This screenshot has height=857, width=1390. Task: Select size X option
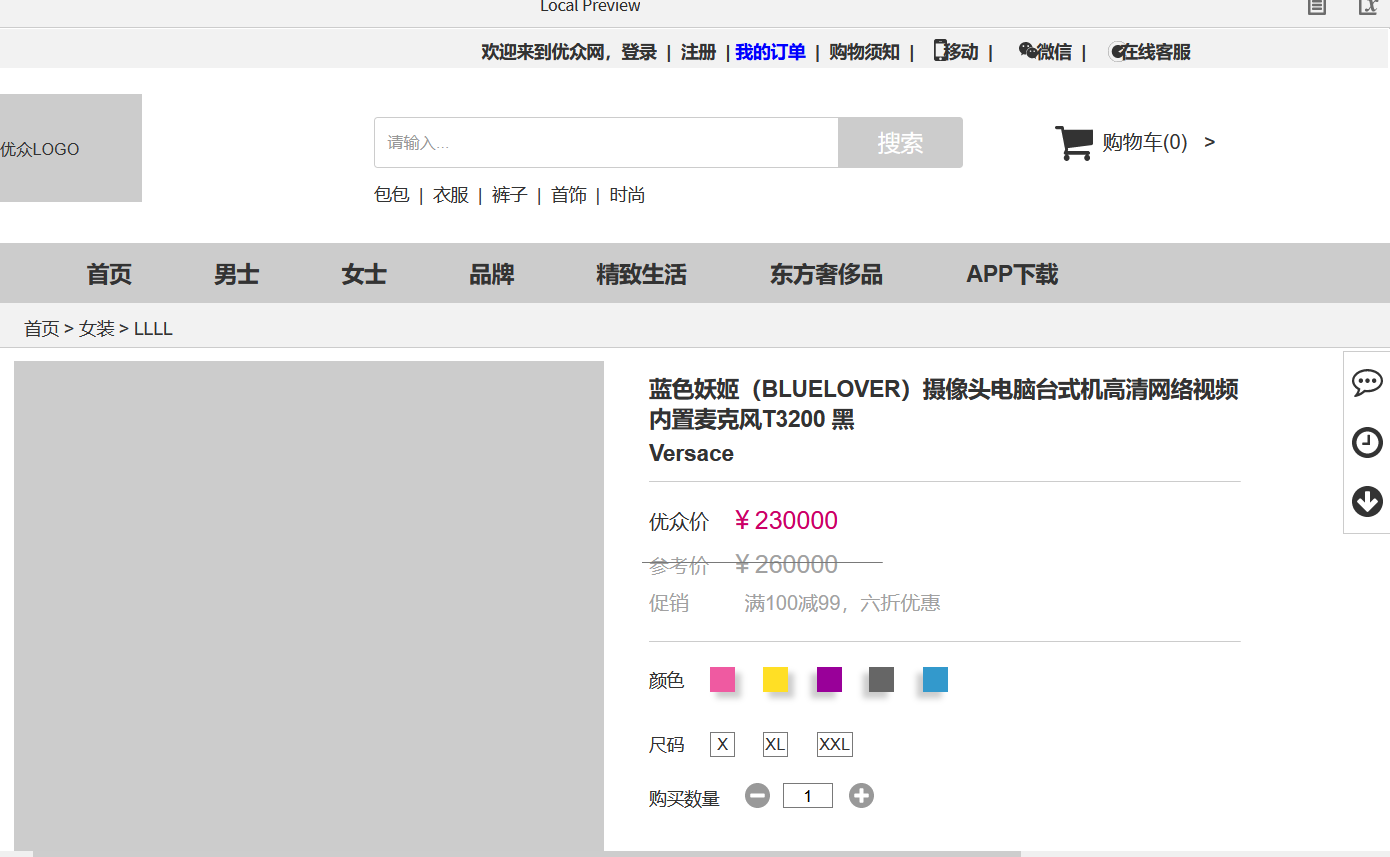[x=722, y=744]
